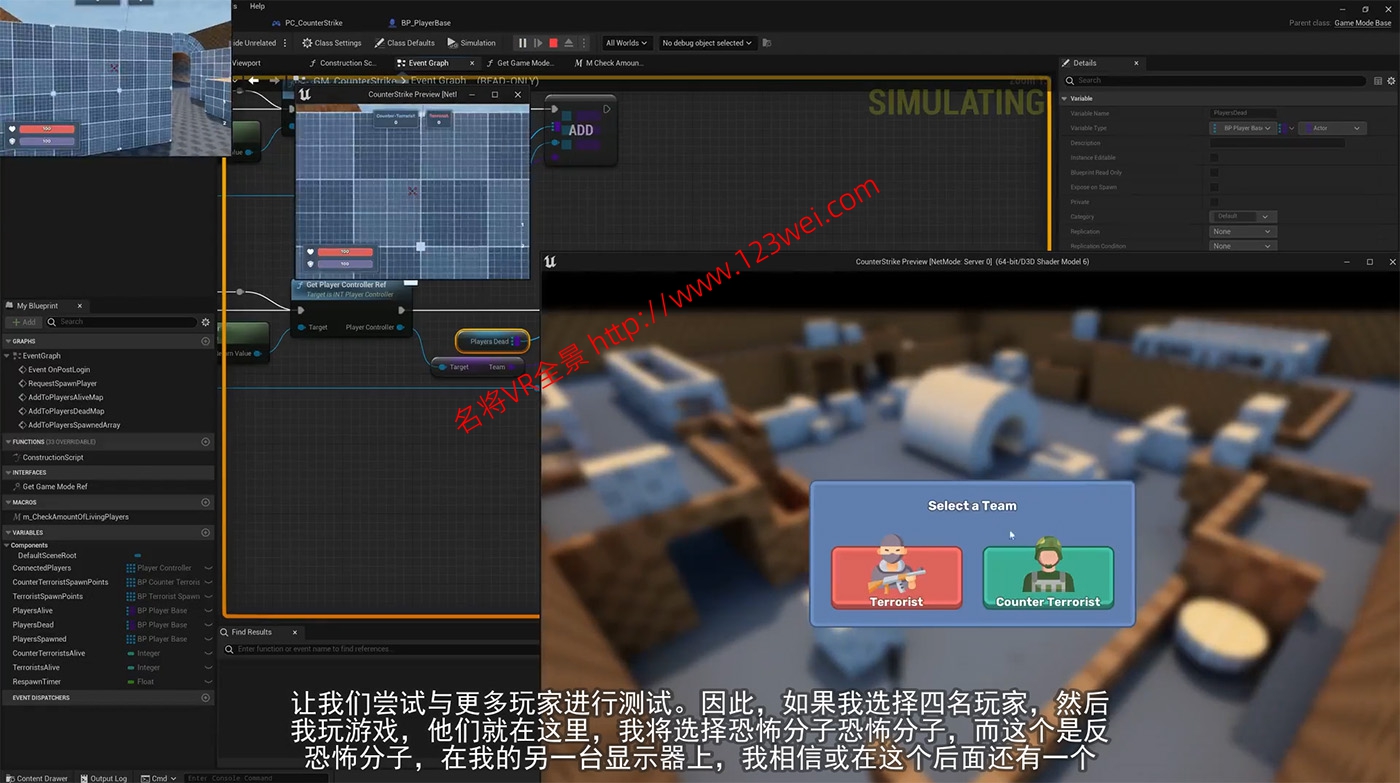1400x783 pixels.
Task: Expand the Replication dropdown in Details
Action: pos(1241,231)
